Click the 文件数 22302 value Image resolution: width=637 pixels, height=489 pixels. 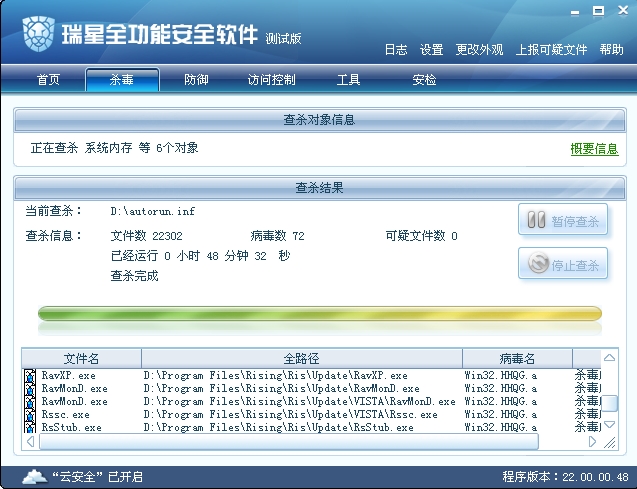point(147,236)
